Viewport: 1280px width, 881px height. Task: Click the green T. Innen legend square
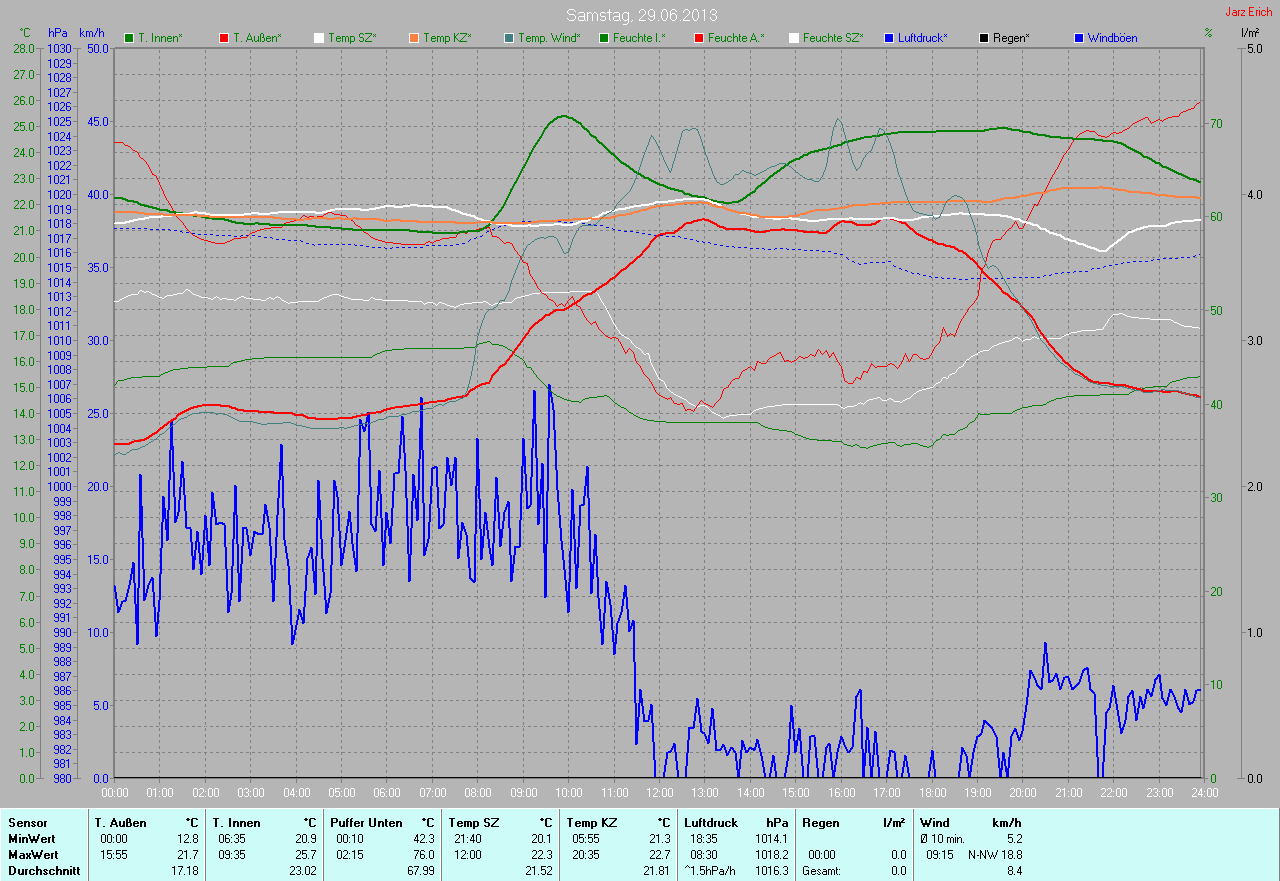click(x=129, y=38)
